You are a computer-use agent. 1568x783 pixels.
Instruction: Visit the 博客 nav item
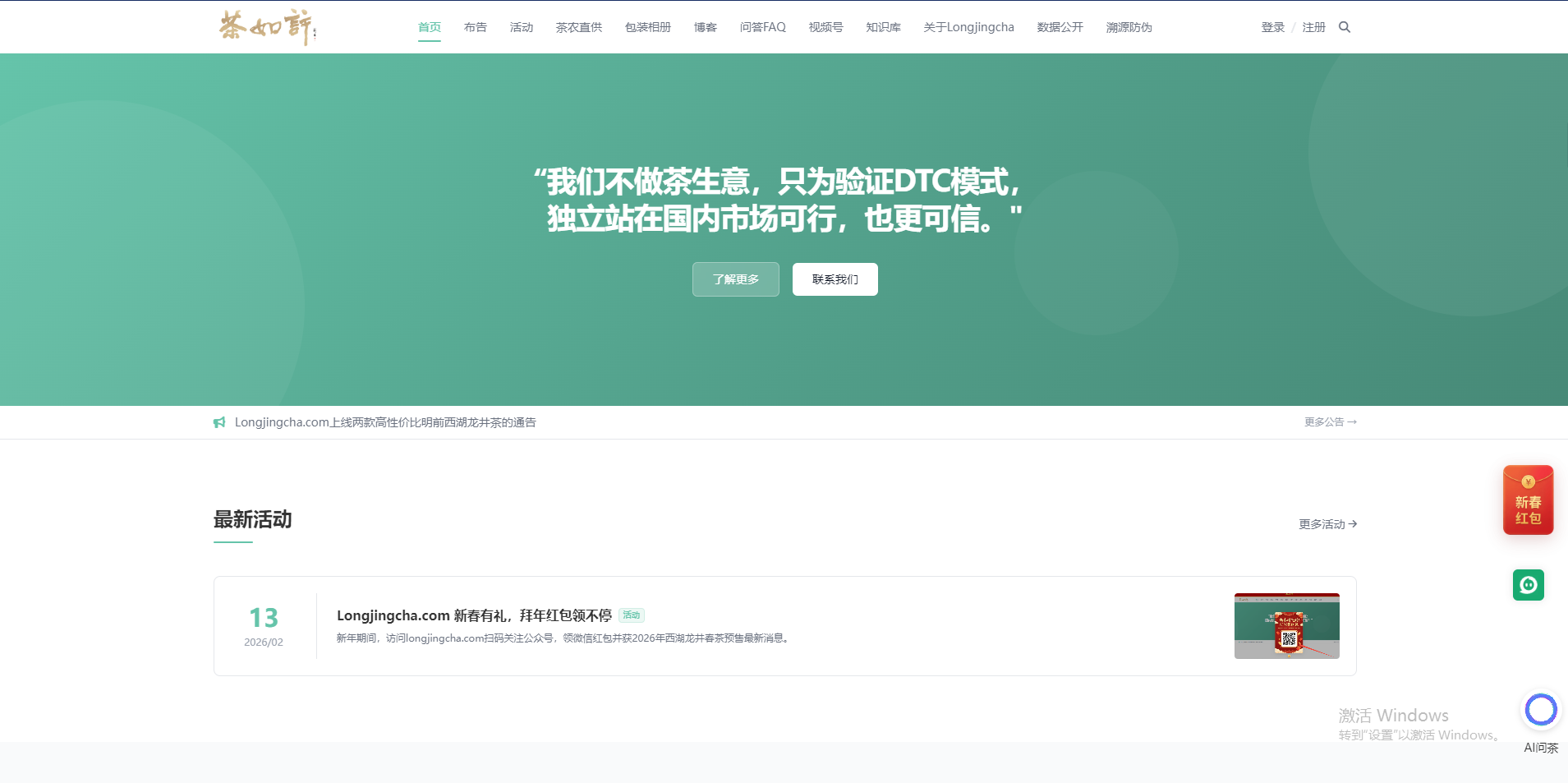pyautogui.click(x=706, y=27)
